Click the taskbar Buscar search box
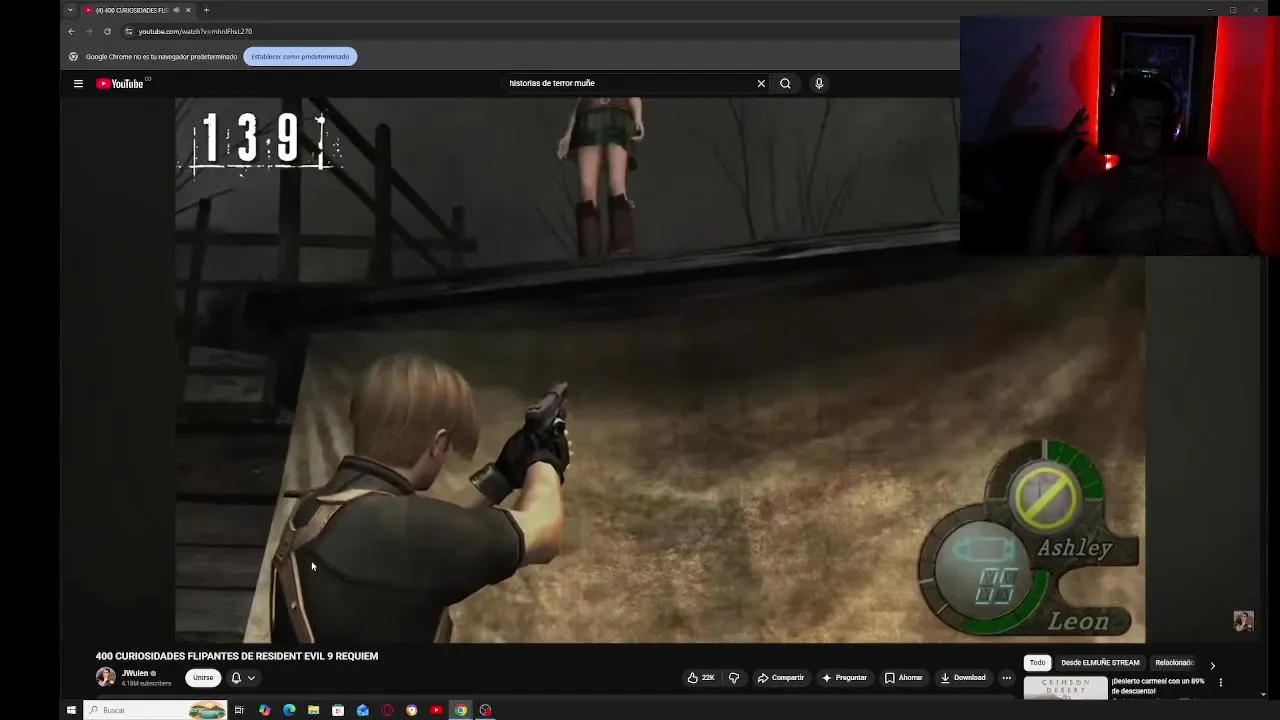The height and width of the screenshot is (720, 1280). tap(155, 710)
